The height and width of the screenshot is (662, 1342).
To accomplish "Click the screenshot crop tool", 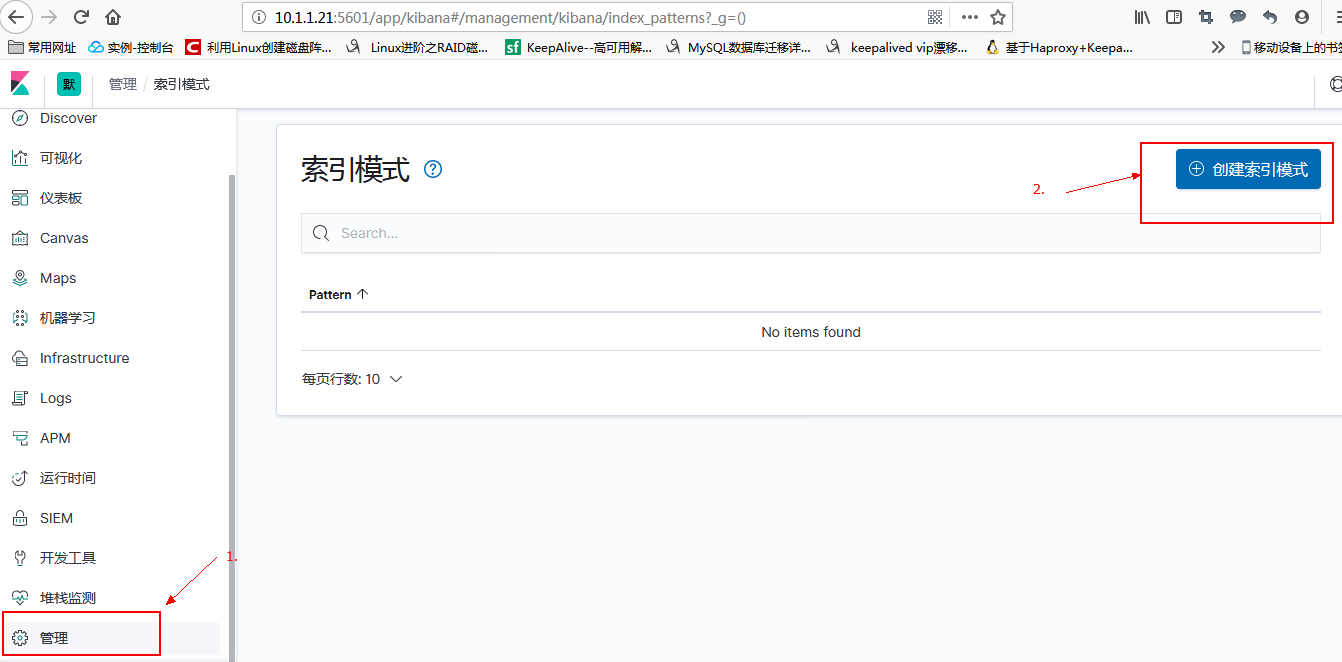I will 1206,17.
